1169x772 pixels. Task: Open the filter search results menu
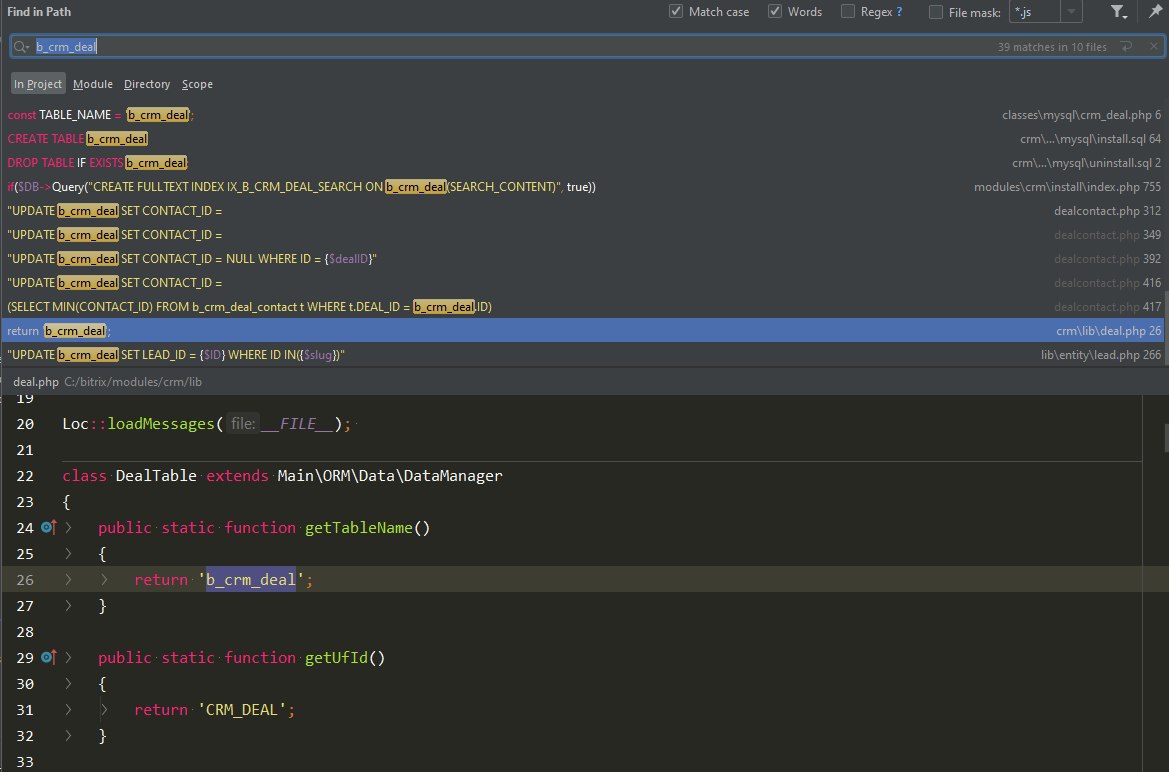pos(1119,12)
